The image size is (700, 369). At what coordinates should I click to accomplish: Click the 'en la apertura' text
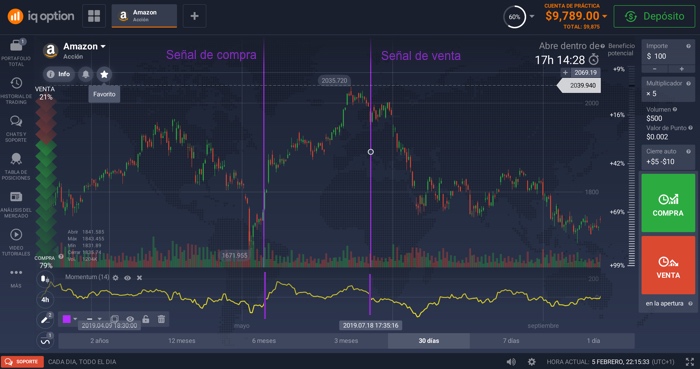pyautogui.click(x=664, y=303)
